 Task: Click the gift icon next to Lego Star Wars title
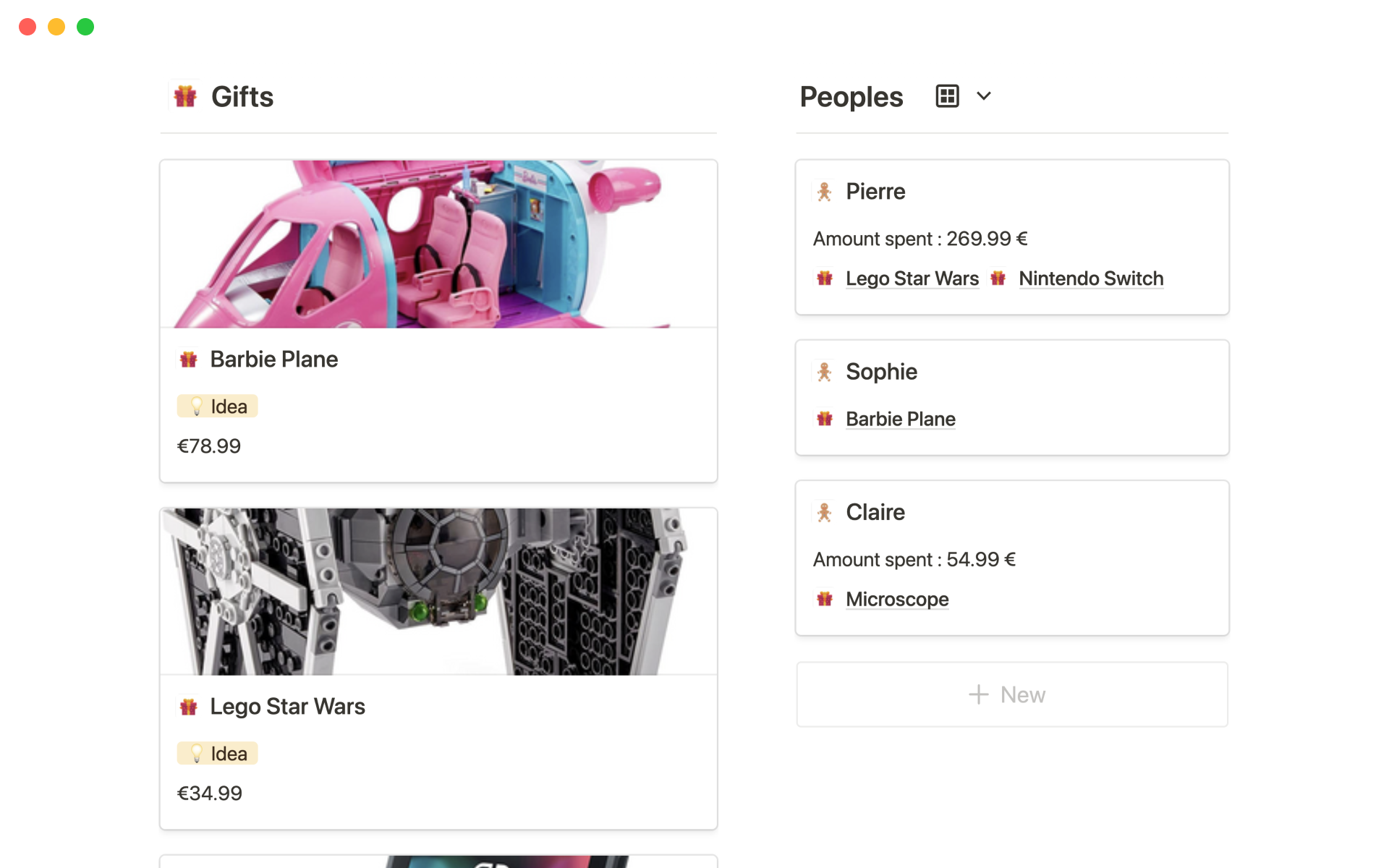[189, 707]
